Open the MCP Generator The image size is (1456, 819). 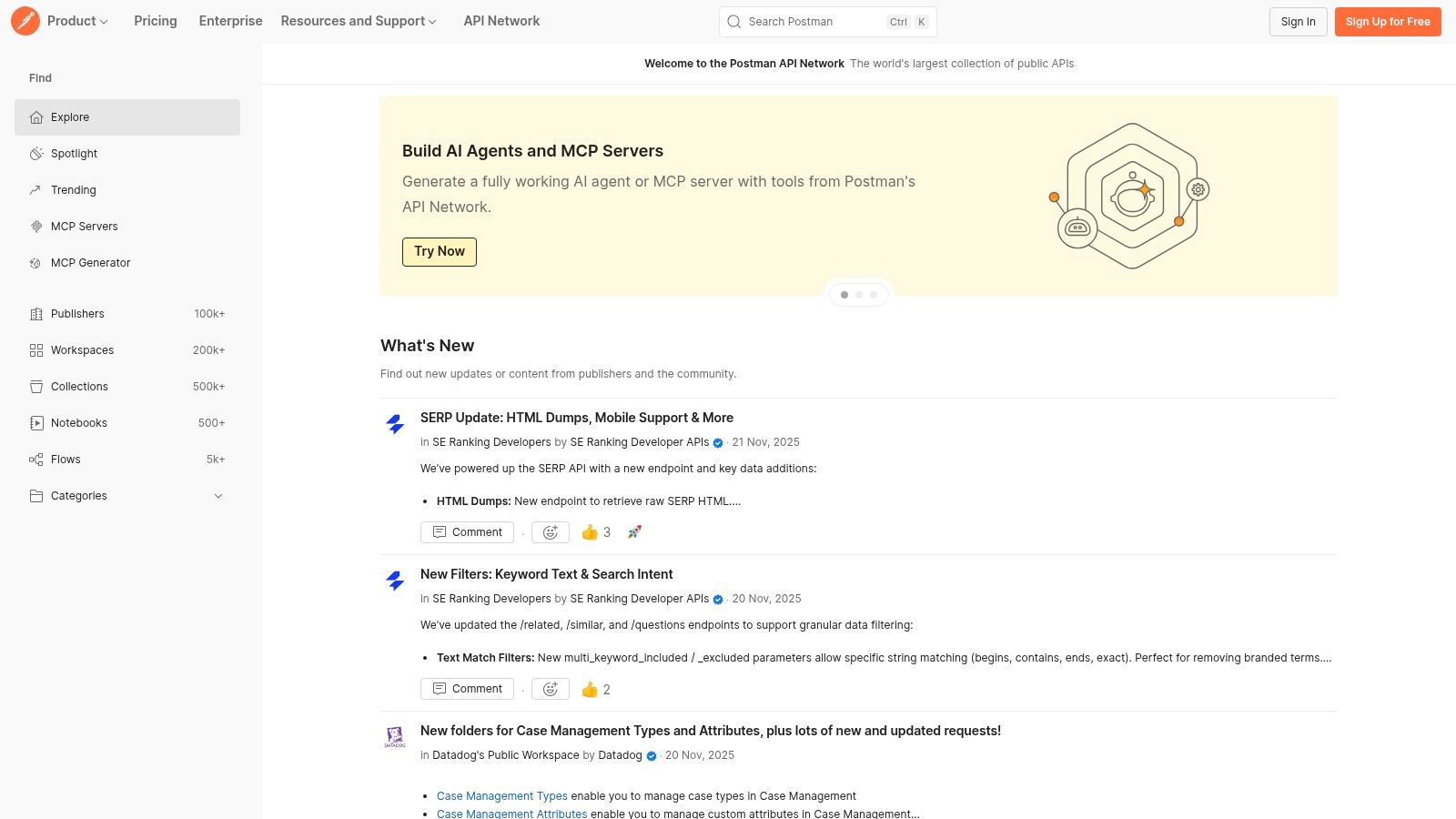click(x=90, y=262)
